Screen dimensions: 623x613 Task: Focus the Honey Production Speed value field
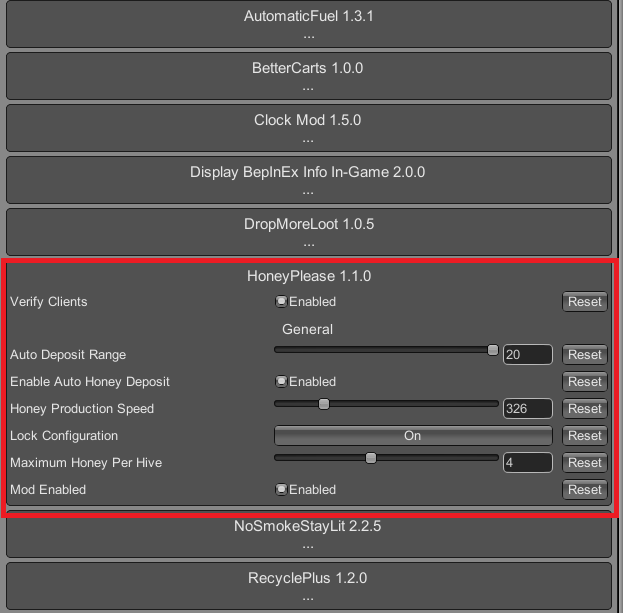point(528,408)
